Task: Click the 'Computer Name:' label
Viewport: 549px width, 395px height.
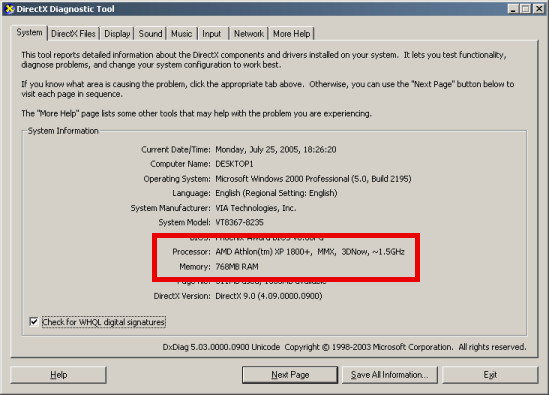Action: click(180, 164)
